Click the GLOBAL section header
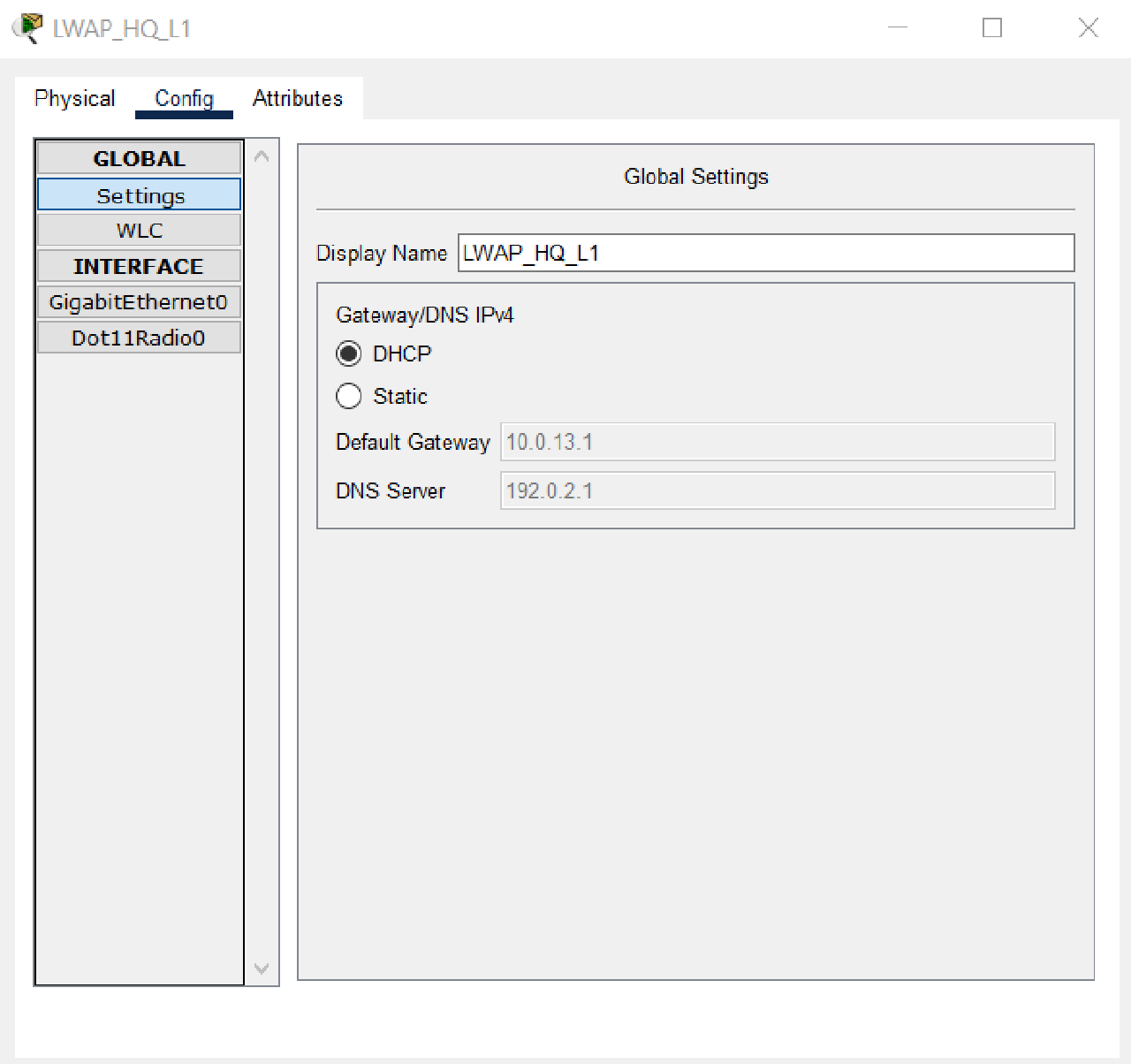Viewport: 1131px width, 1064px height. point(139,158)
